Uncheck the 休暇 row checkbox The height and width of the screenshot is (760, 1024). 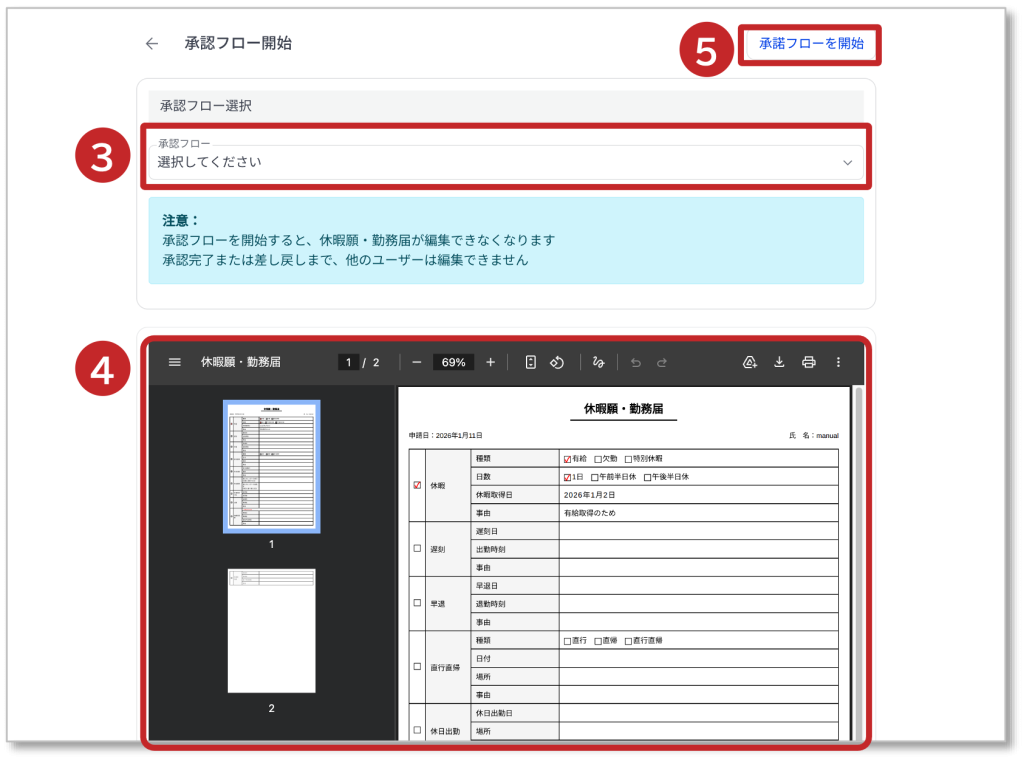pos(417,485)
